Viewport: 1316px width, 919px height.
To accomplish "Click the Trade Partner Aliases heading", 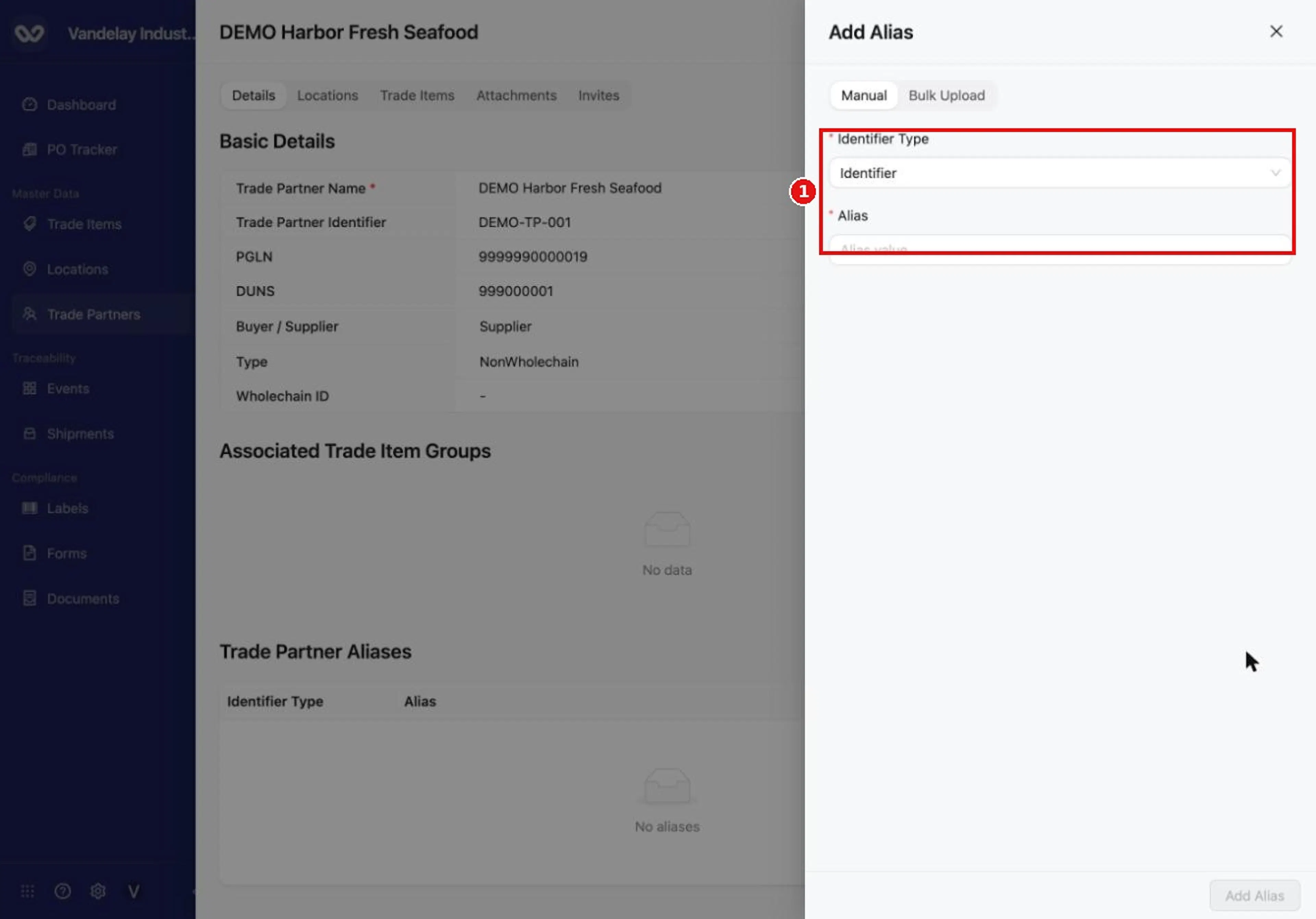I will 315,651.
